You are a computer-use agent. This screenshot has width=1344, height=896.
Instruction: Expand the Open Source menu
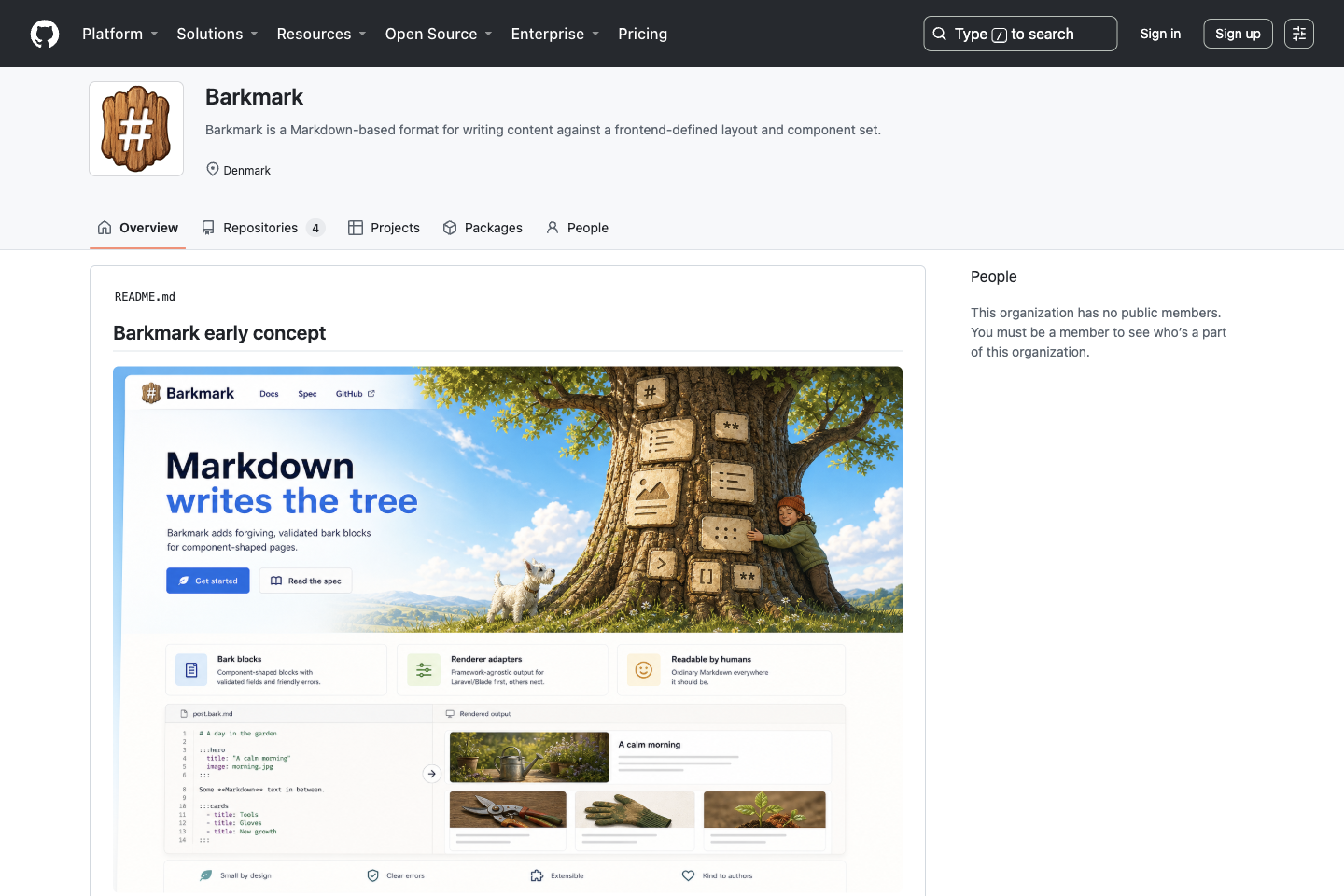[439, 34]
